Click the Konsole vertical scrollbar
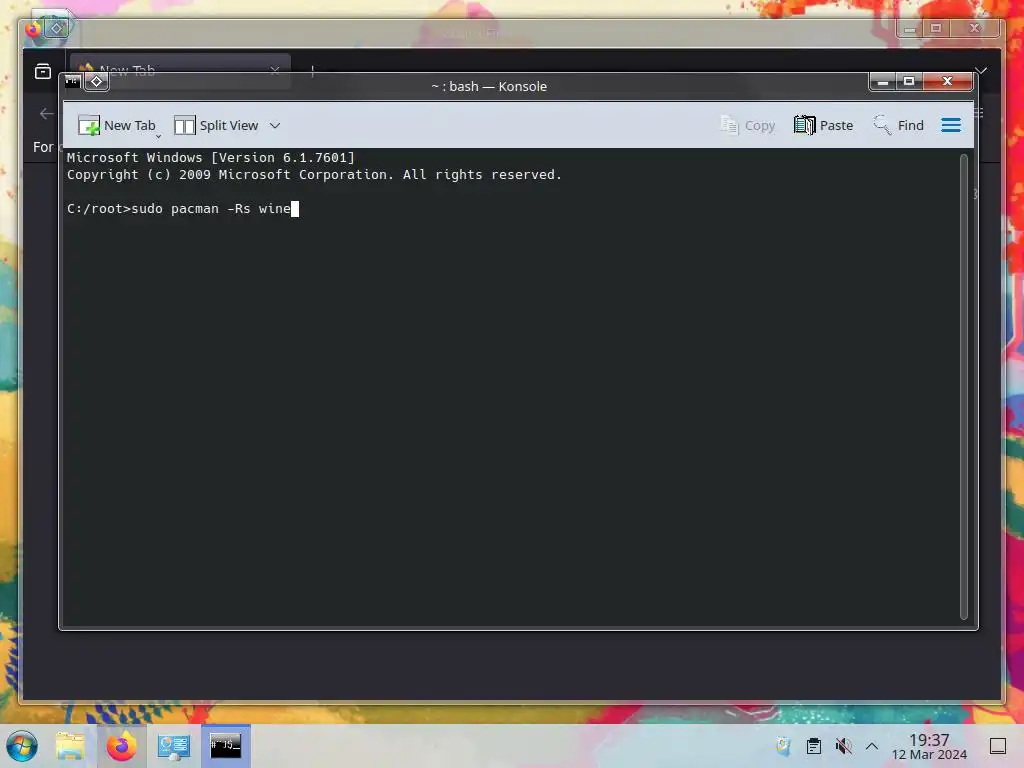1024x768 pixels. coord(963,387)
